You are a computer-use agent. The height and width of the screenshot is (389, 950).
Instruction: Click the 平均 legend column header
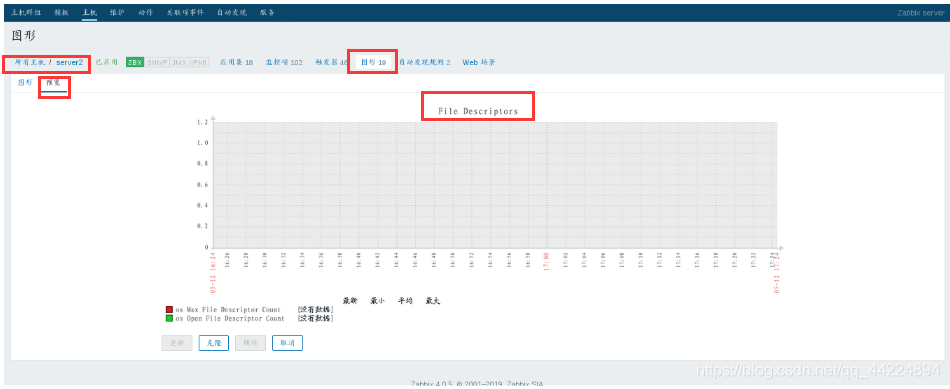click(405, 301)
